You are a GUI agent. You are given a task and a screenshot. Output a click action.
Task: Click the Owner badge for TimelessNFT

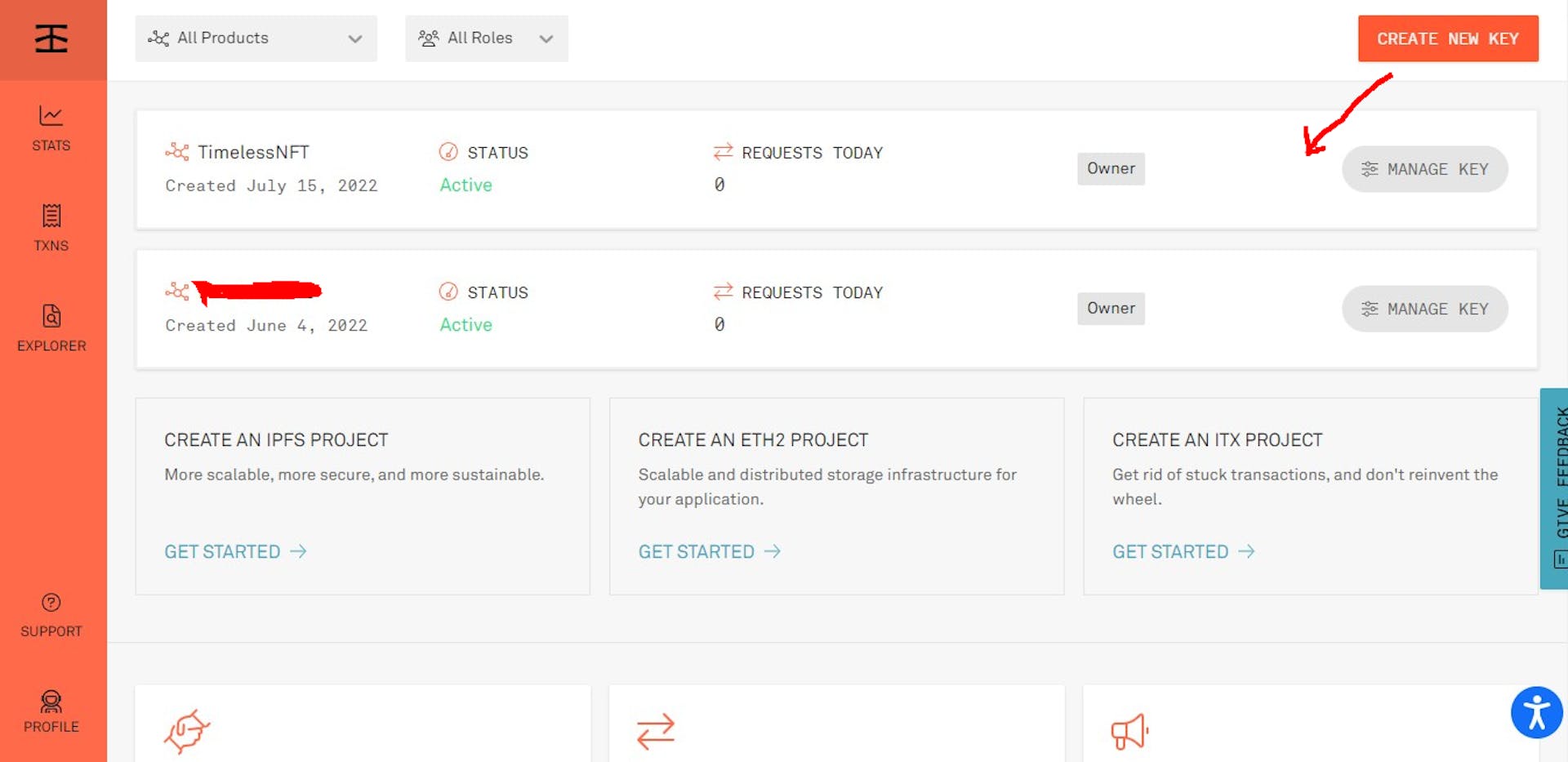pyautogui.click(x=1111, y=168)
